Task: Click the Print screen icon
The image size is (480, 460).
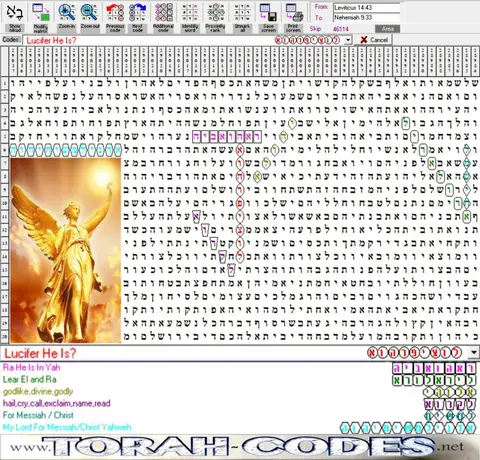Action: tap(294, 12)
